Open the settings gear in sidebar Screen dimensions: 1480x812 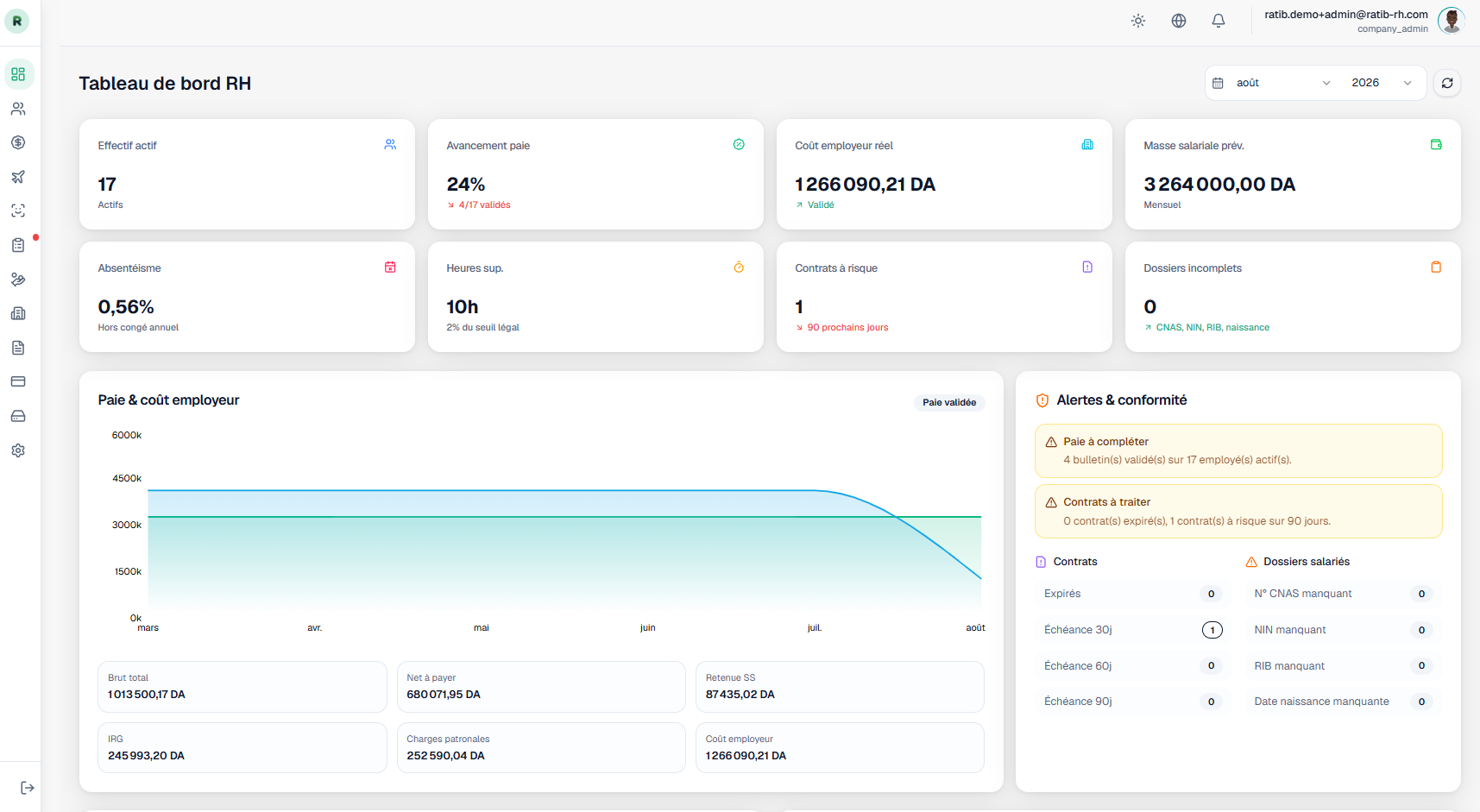point(18,450)
